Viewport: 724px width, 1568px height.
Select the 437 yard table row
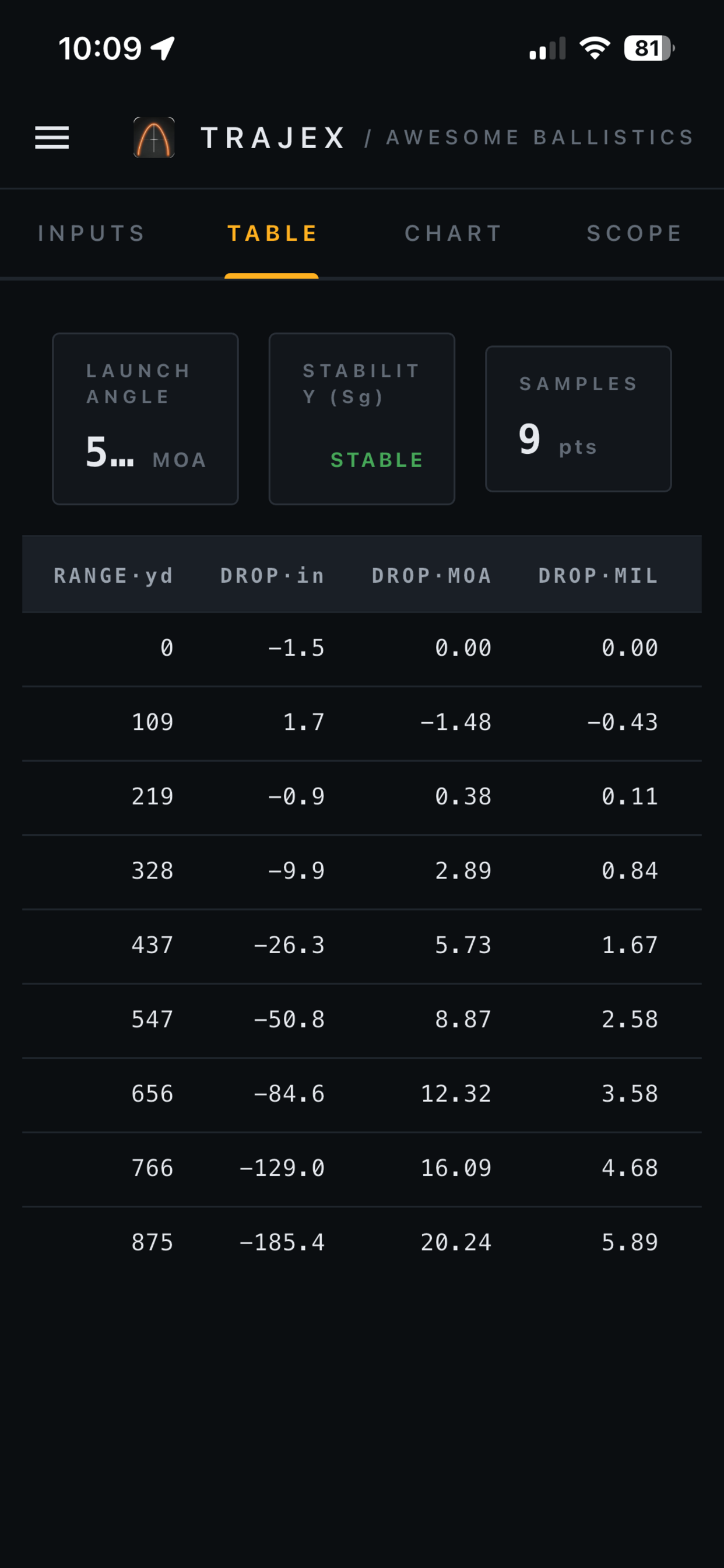click(x=362, y=946)
